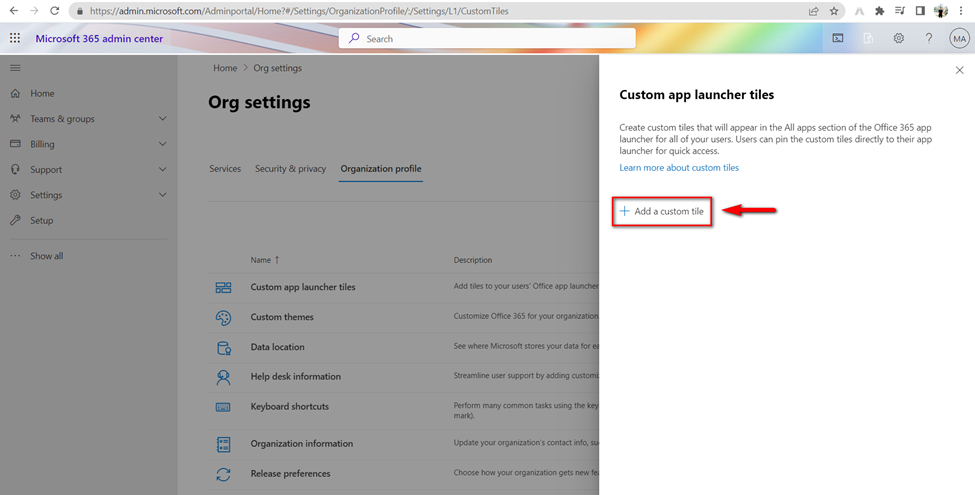
Task: Expand Teams & groups chevron
Action: coord(162,118)
